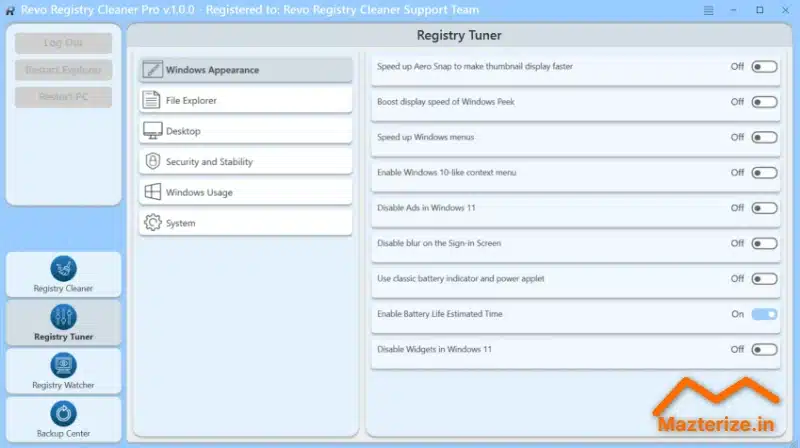Click the Windows Appearance pencil icon

(x=152, y=69)
